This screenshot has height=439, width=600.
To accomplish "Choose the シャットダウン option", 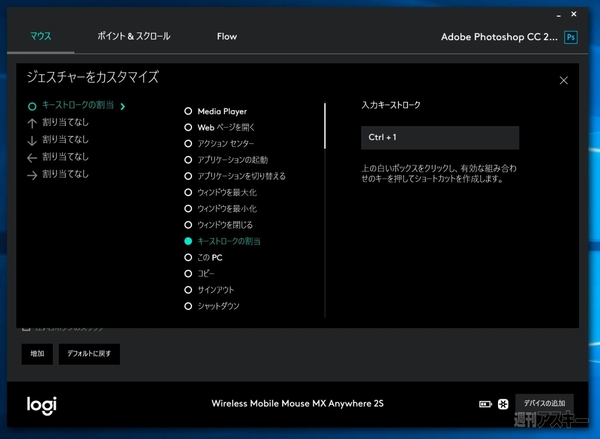I will pos(212,306).
